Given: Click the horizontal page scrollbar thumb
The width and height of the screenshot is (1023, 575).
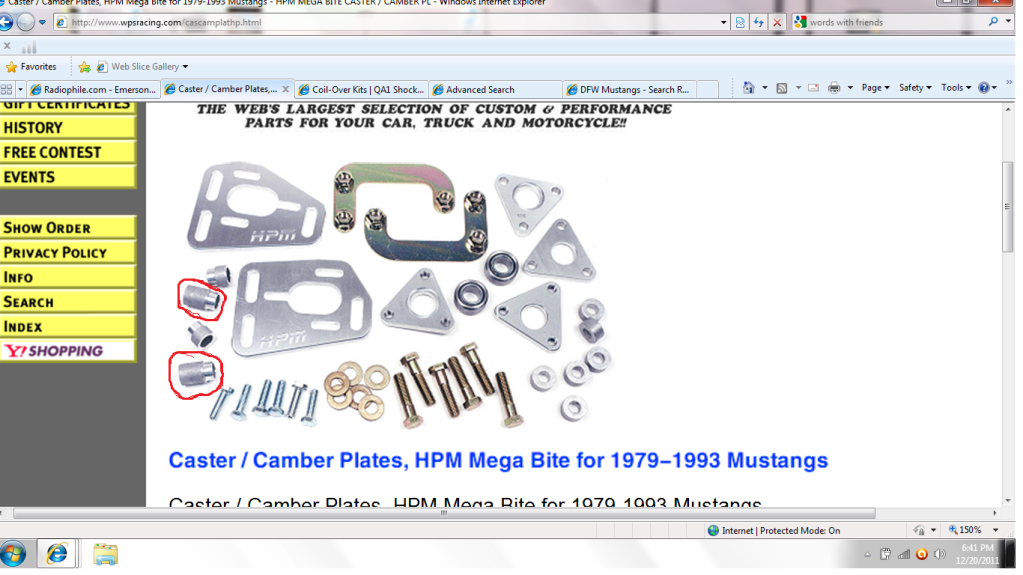Looking at the screenshot, I should (x=444, y=513).
